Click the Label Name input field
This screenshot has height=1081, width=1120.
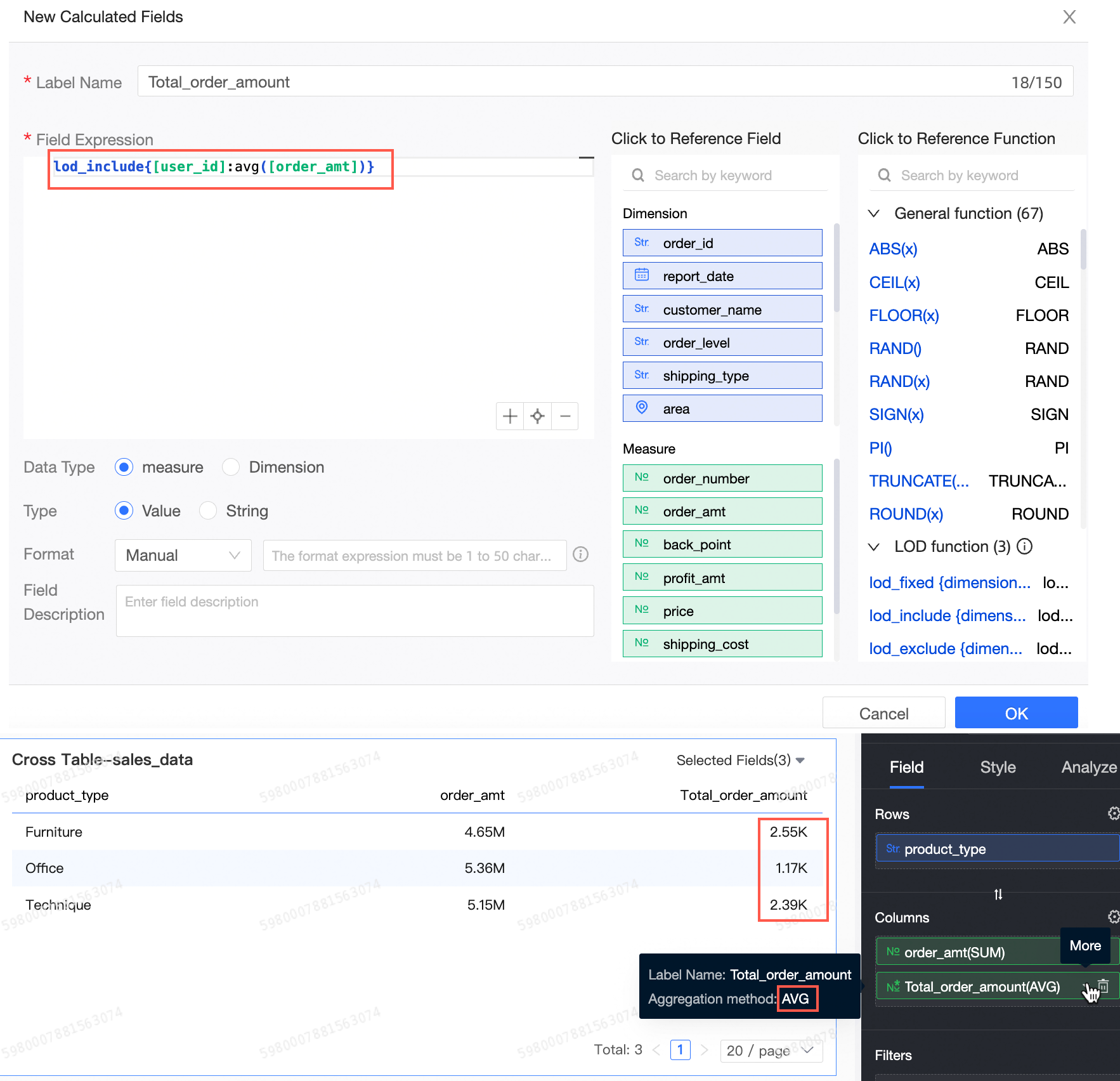coord(605,81)
